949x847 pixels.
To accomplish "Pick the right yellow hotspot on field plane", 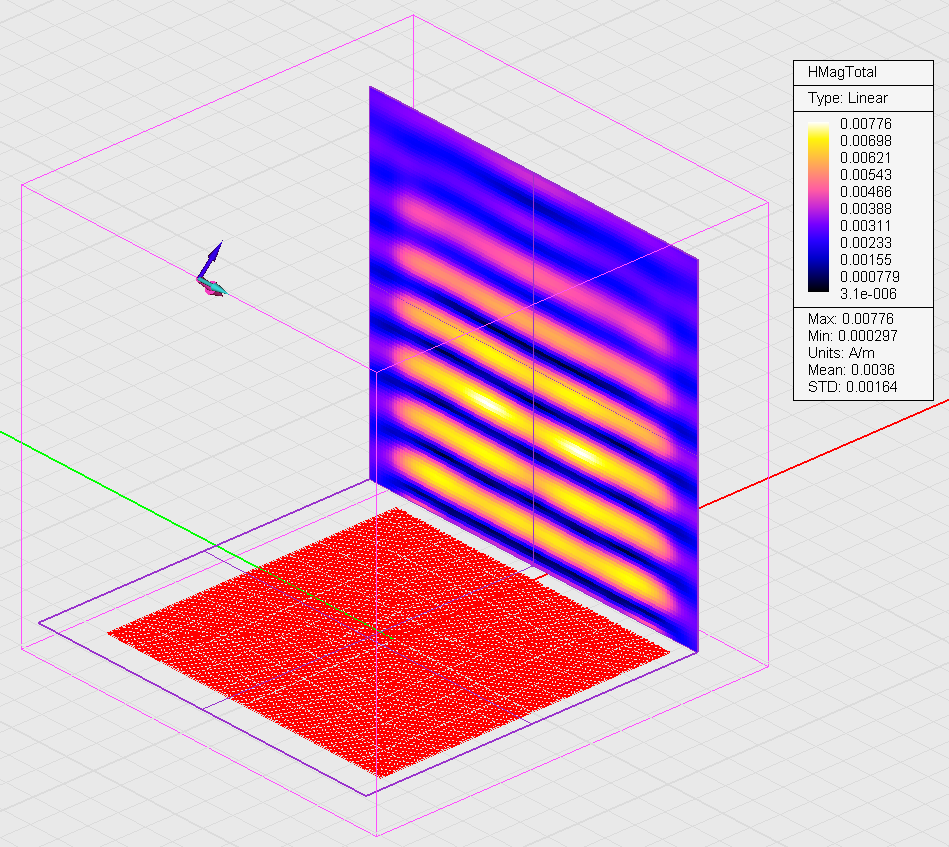I will (x=581, y=451).
